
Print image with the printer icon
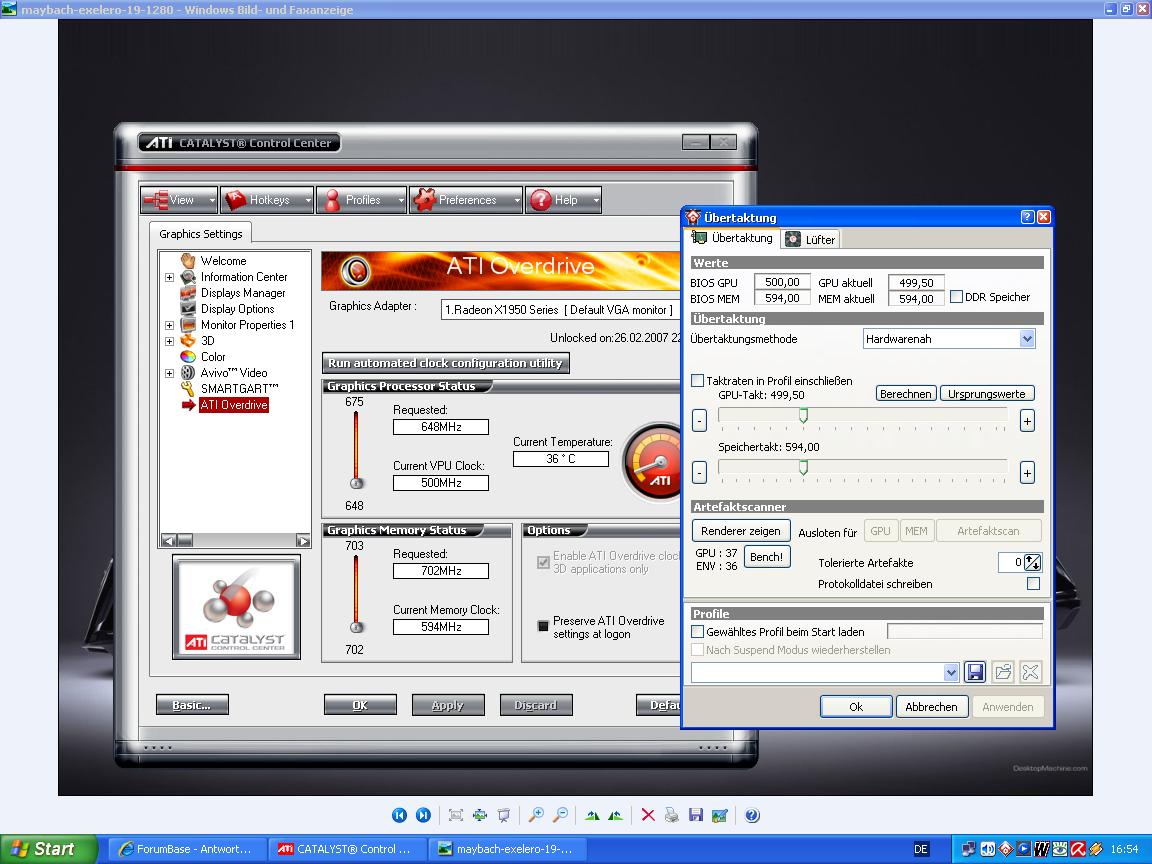[x=672, y=815]
